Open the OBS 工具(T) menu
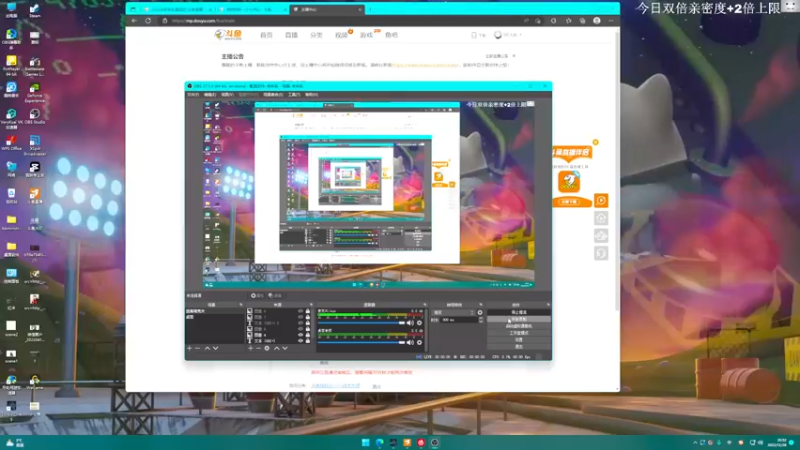Screen dimensions: 800x450 (x=294, y=94)
